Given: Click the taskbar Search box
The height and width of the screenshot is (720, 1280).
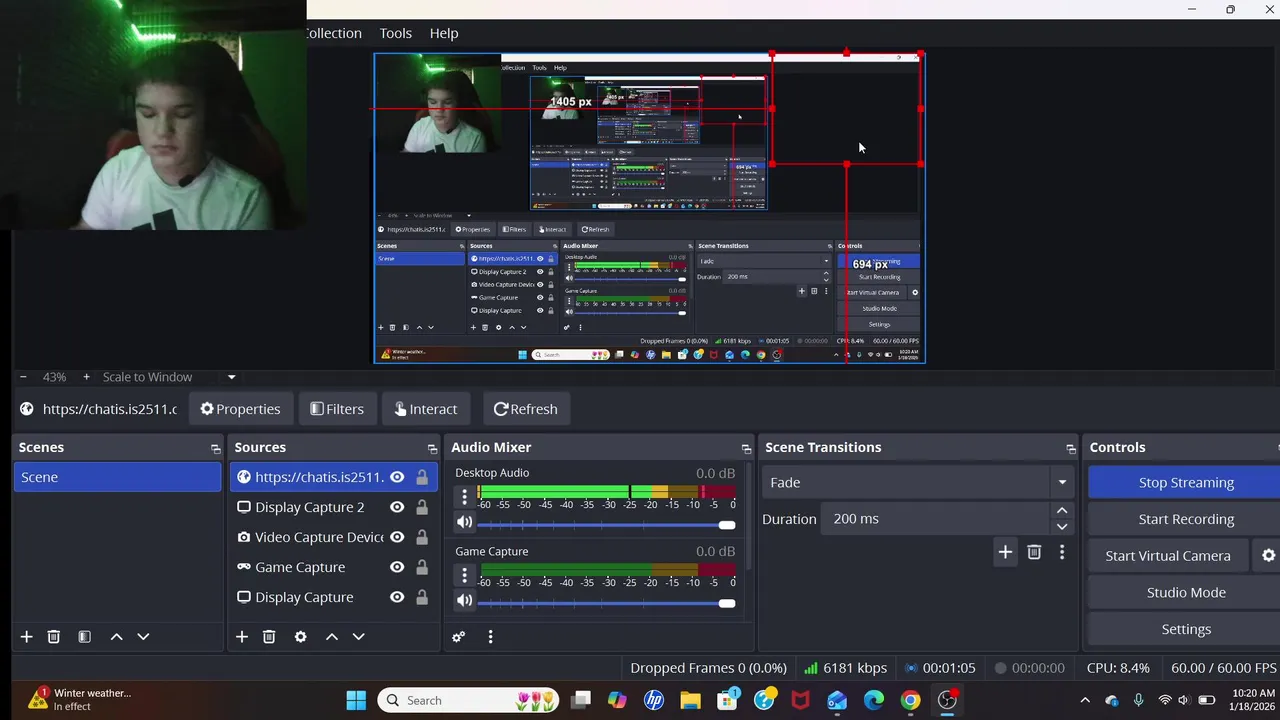Looking at the screenshot, I should (470, 700).
